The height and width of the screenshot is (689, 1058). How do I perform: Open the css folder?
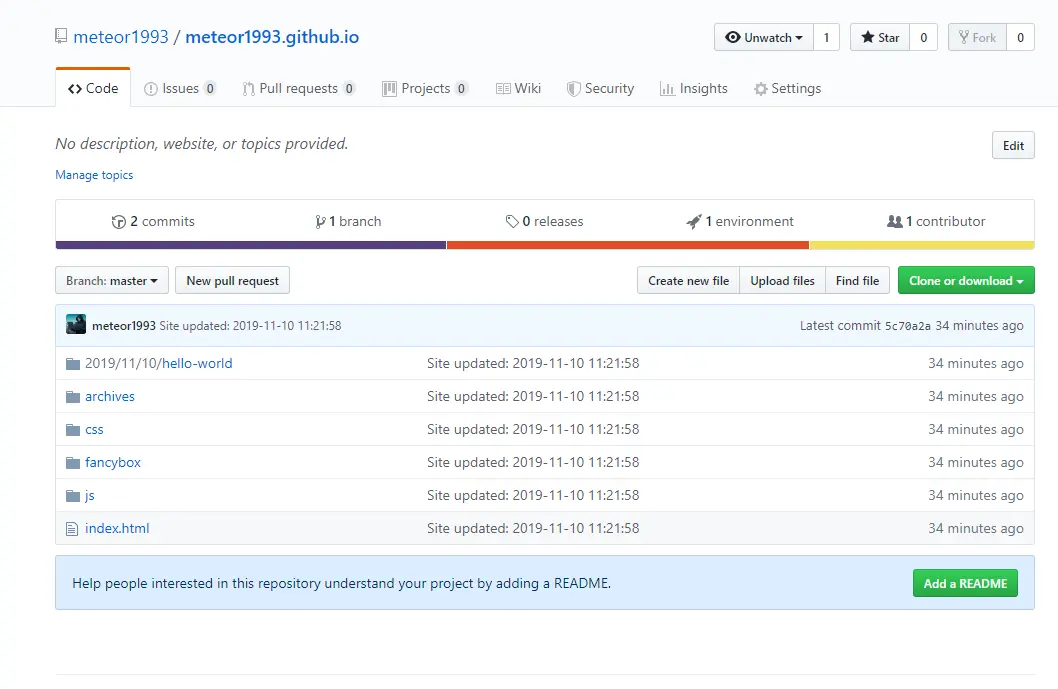point(94,429)
